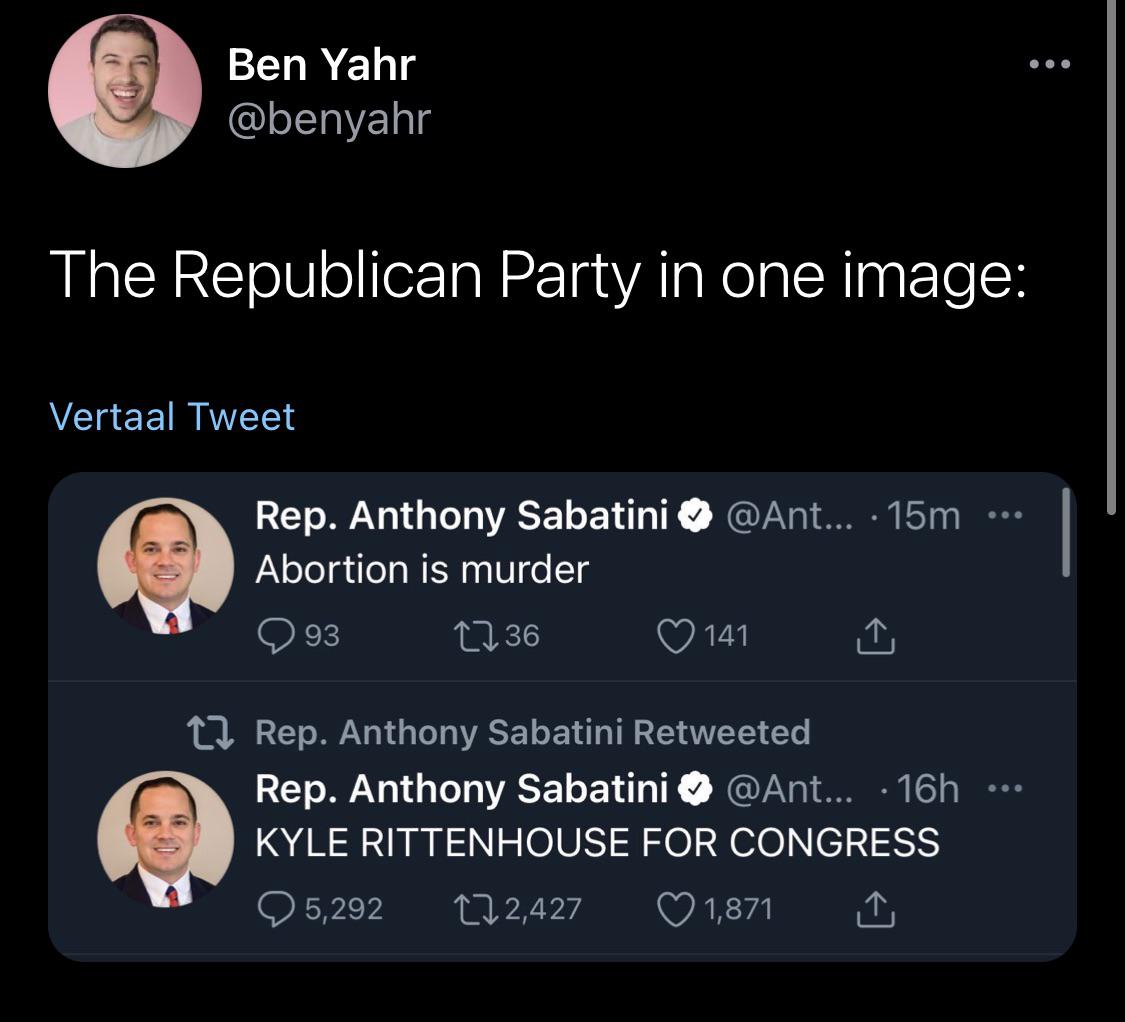Viewport: 1125px width, 1022px height.
Task: Click Sabatini's avatar on the first tweet
Action: 165,566
